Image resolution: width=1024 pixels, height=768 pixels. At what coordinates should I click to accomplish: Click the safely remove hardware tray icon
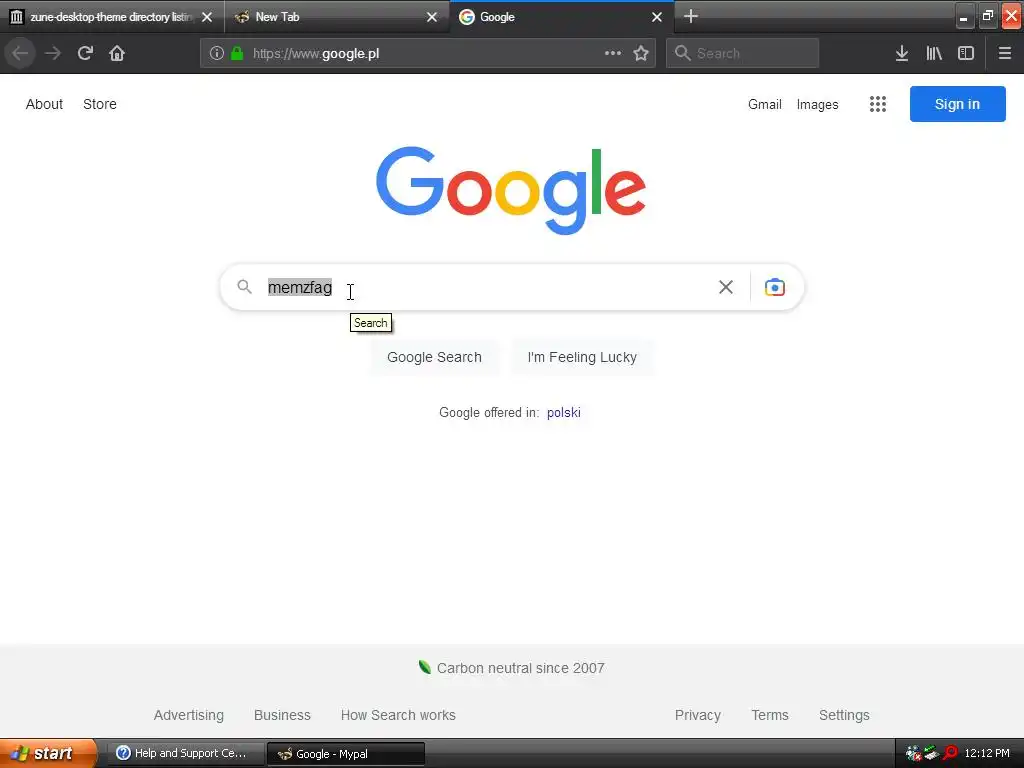(932, 754)
